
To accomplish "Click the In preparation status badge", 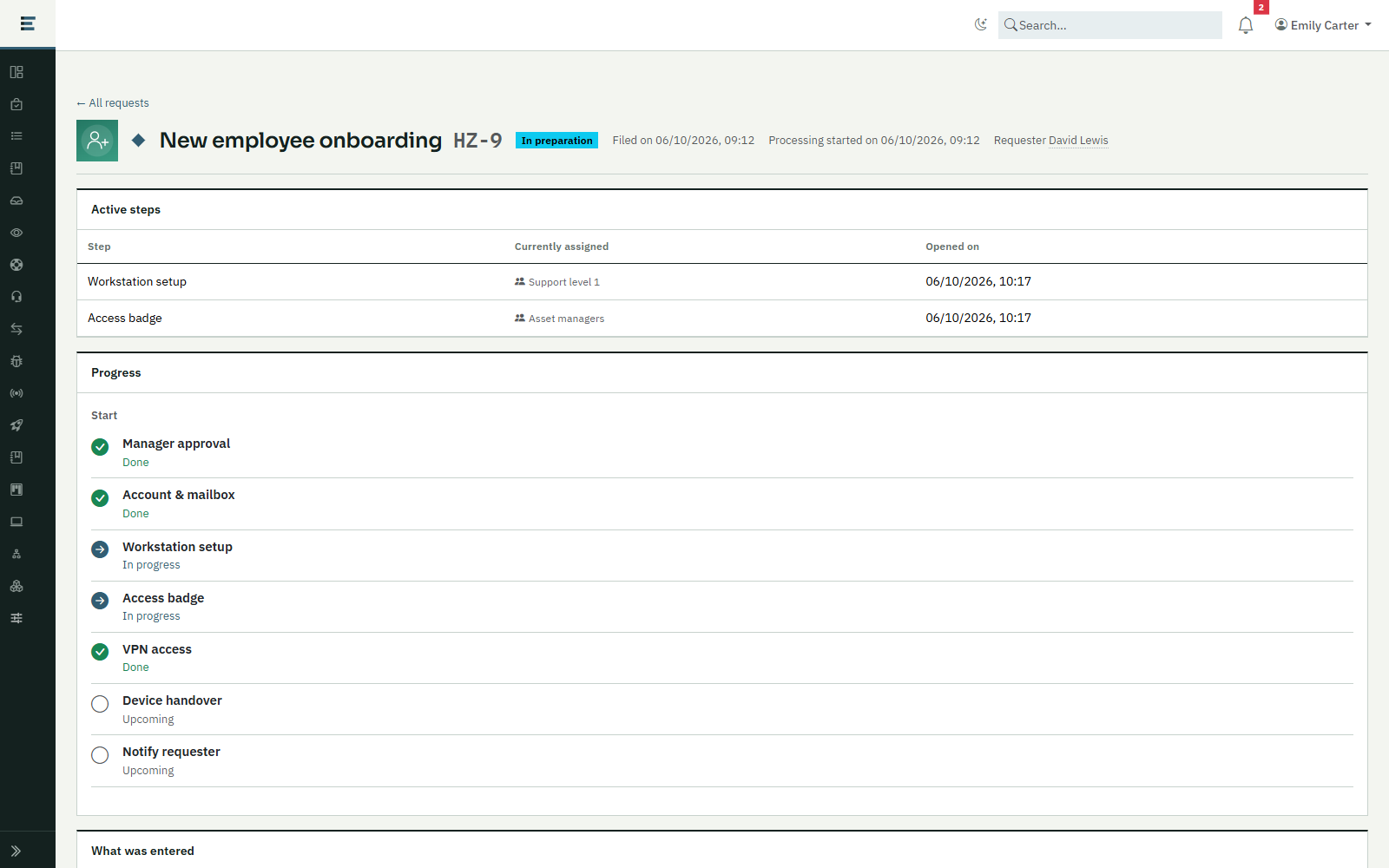I will [556, 141].
